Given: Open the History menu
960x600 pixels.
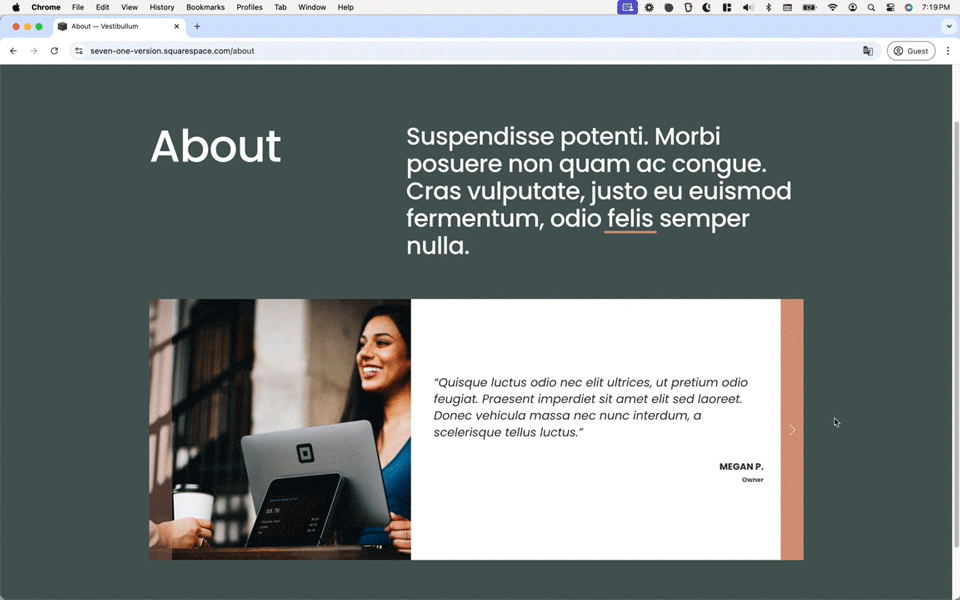Looking at the screenshot, I should (162, 7).
